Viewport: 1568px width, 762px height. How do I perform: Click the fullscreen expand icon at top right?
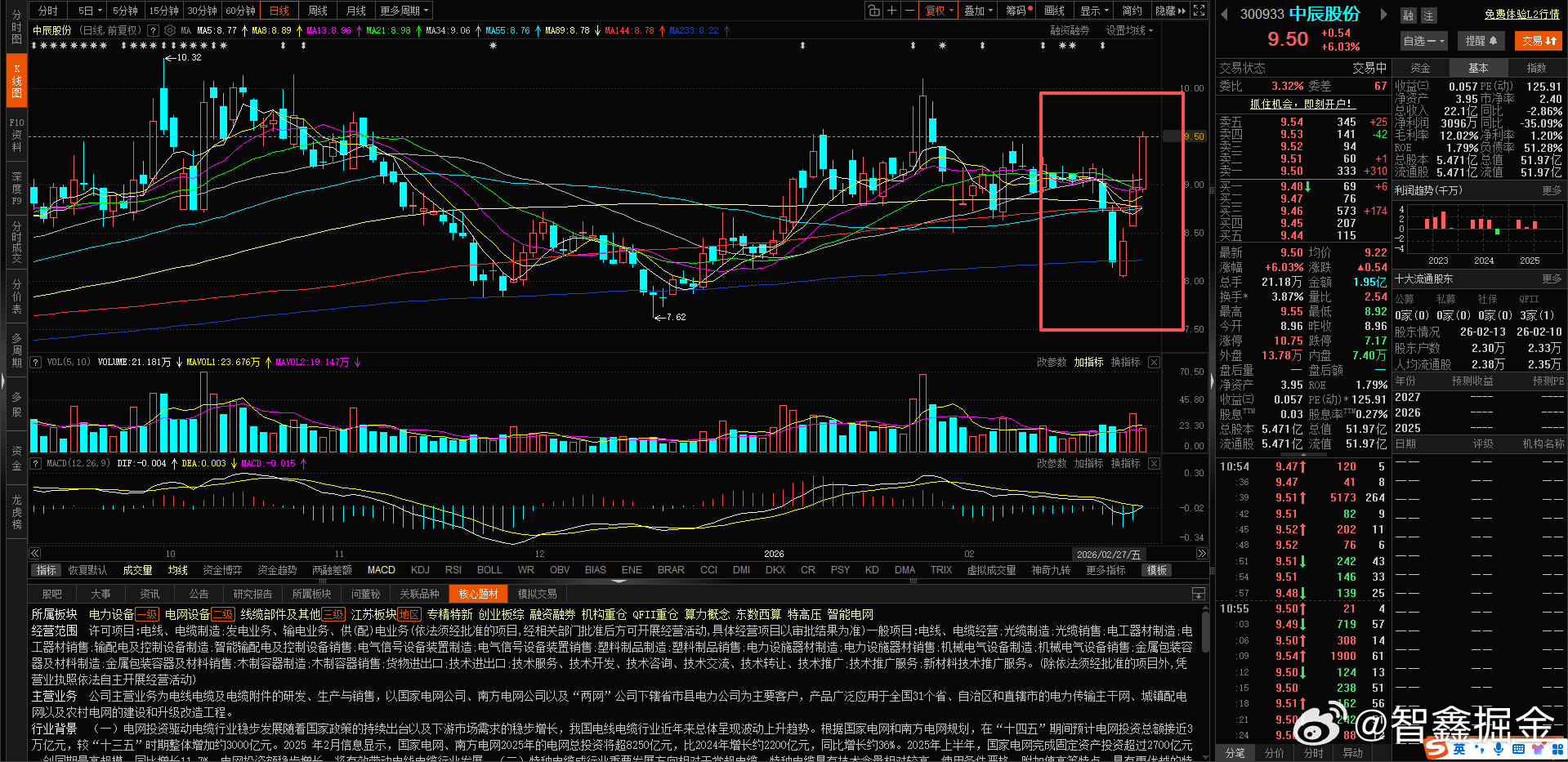pyautogui.click(x=1199, y=10)
